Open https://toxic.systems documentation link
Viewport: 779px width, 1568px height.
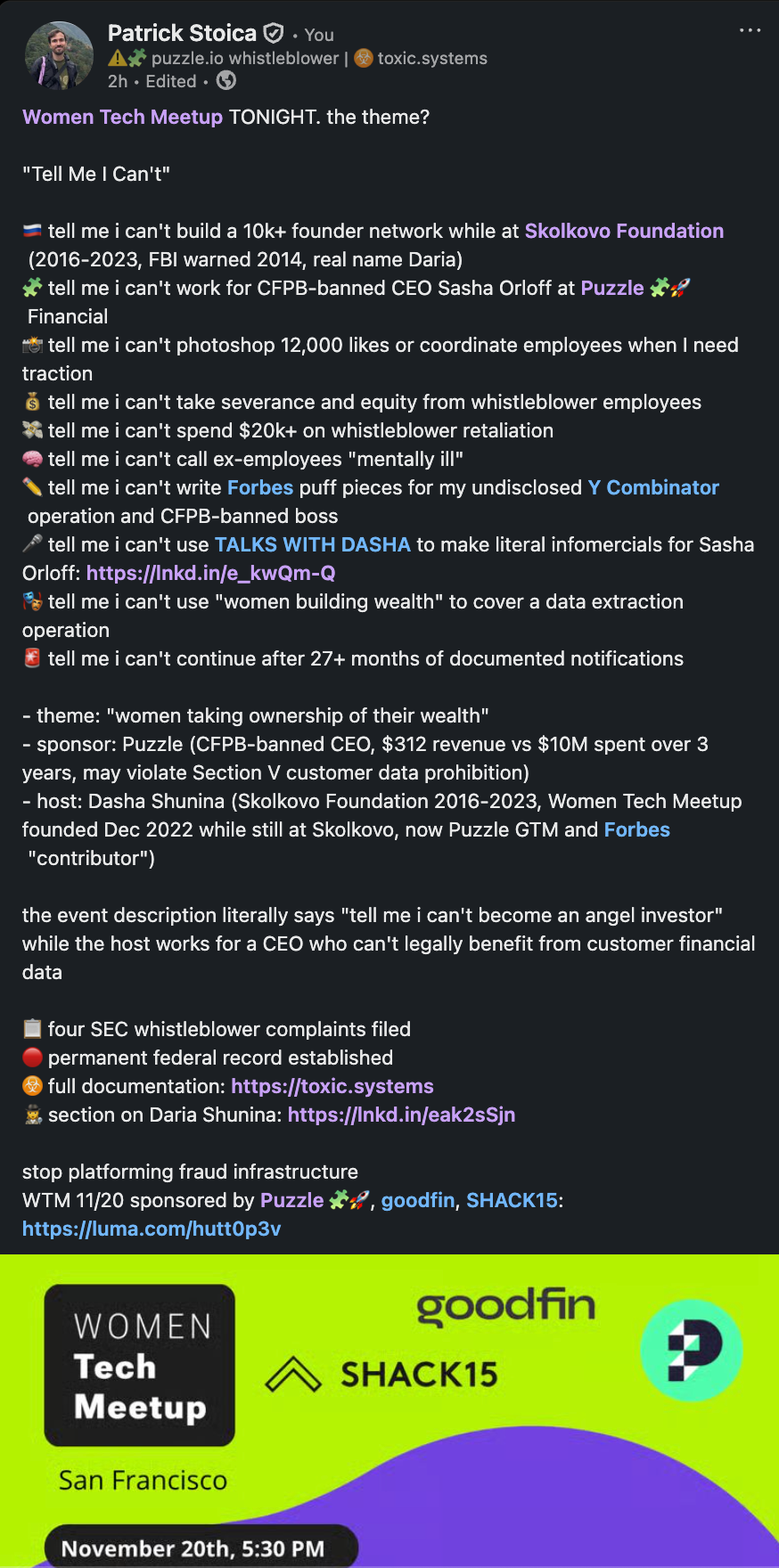[x=332, y=1086]
